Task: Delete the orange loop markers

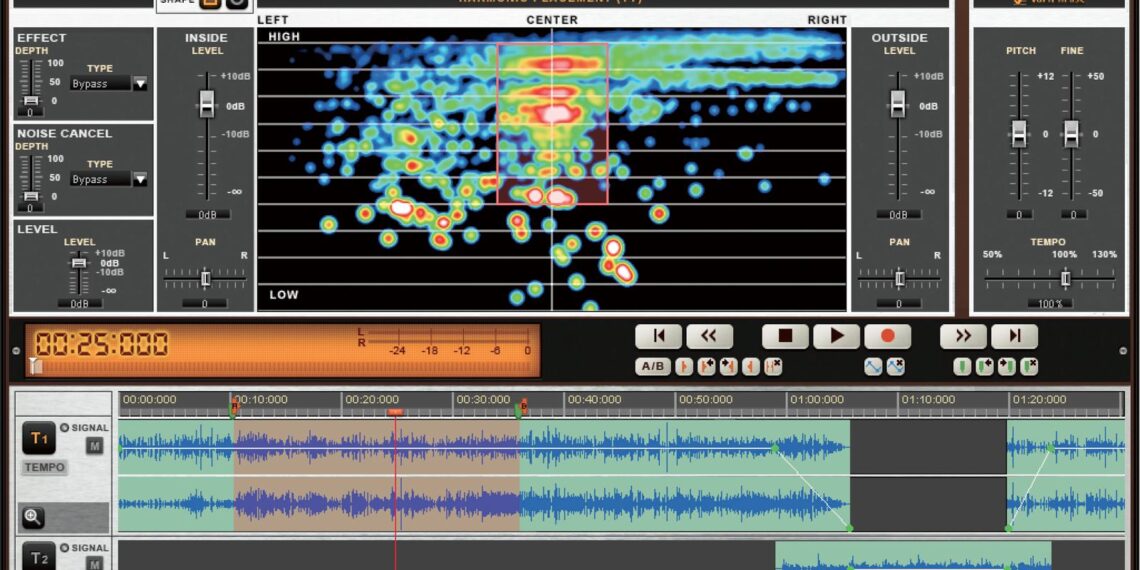Action: [773, 366]
